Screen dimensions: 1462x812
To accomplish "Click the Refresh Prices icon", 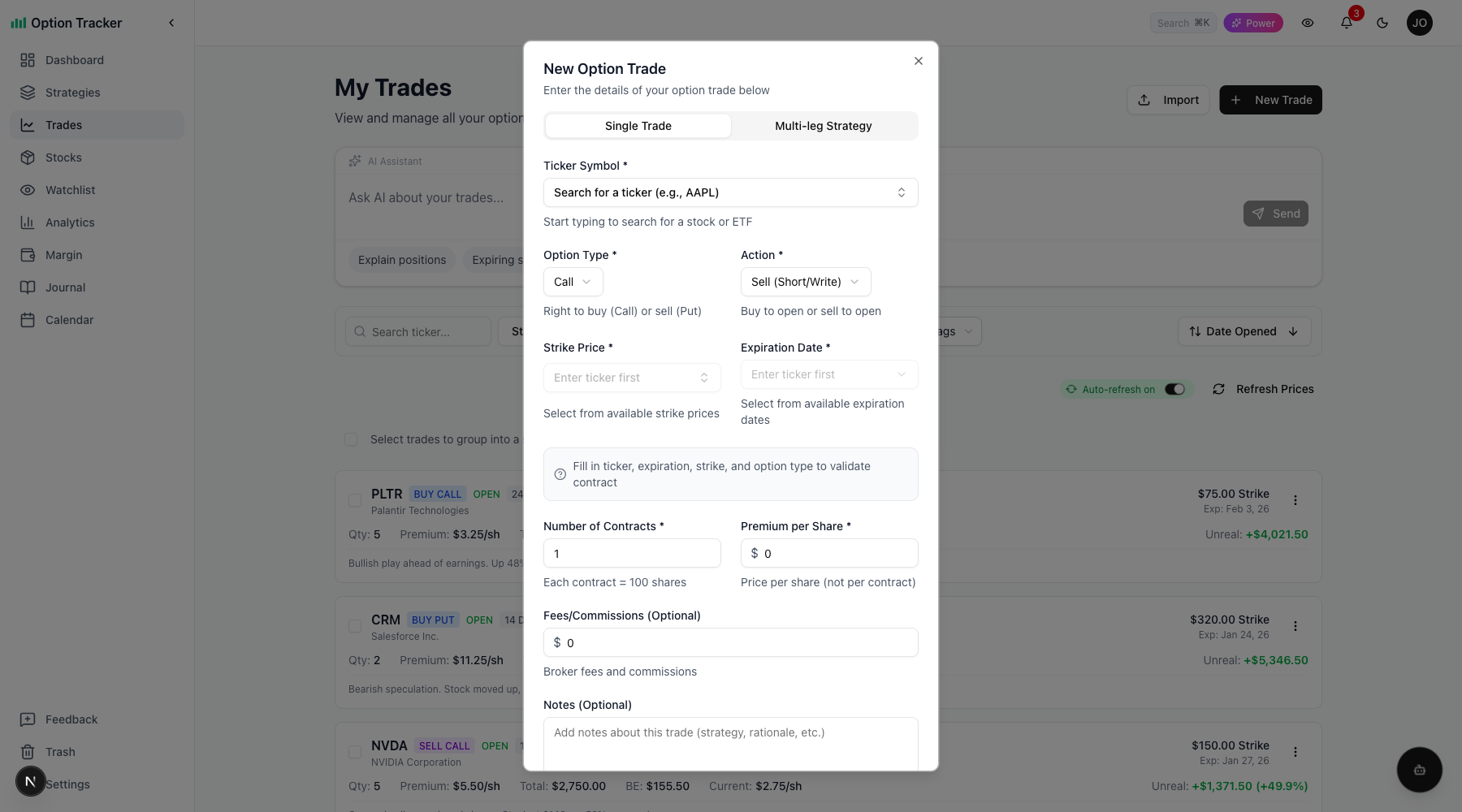I will pos(1218,389).
